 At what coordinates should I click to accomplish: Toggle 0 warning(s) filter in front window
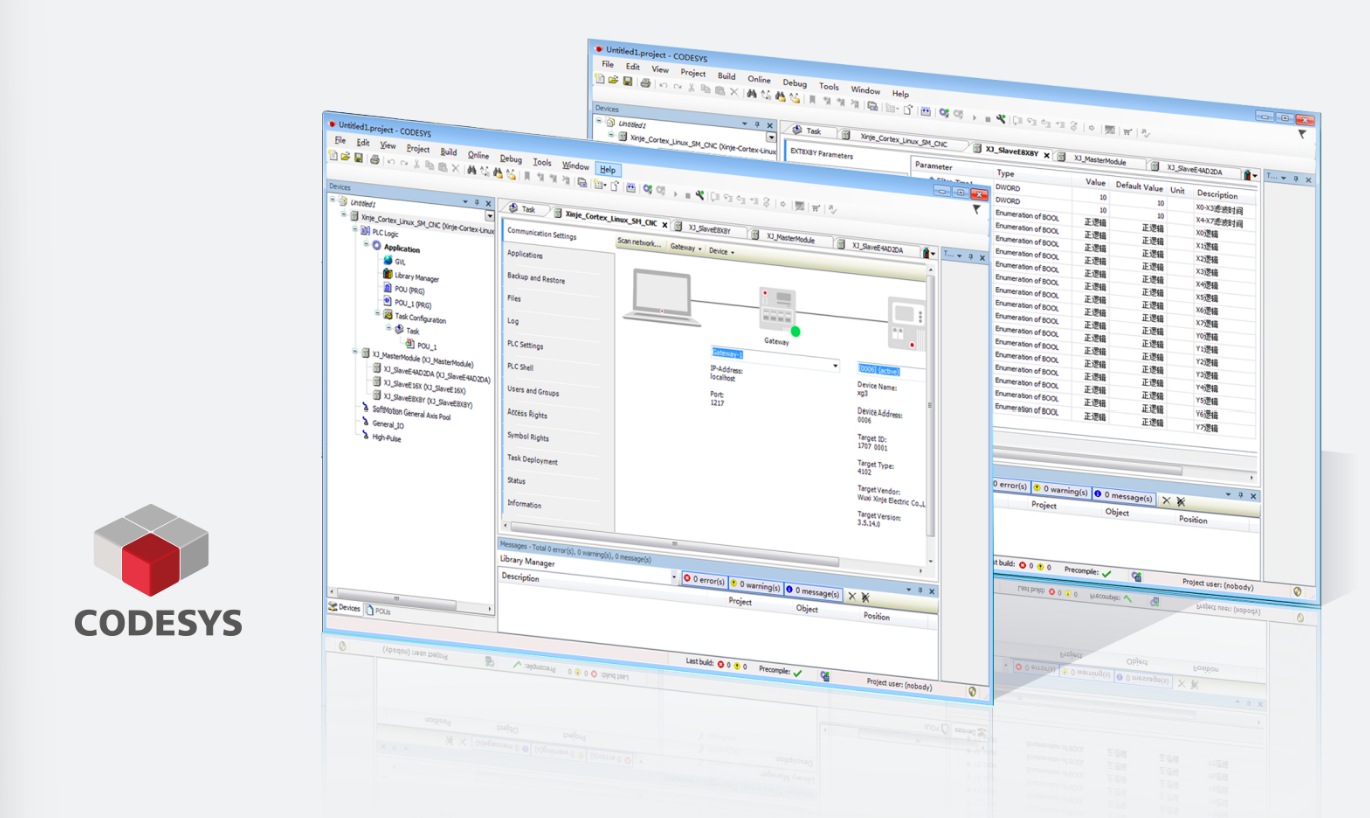pos(755,586)
